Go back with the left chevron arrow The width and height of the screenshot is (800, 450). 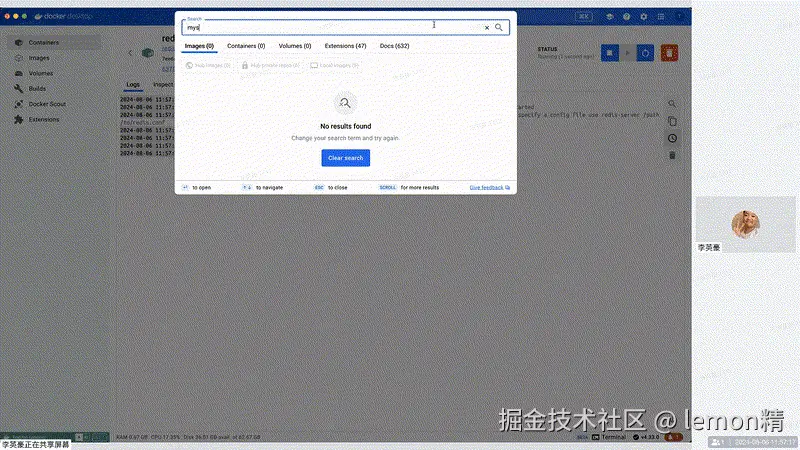tap(130, 53)
